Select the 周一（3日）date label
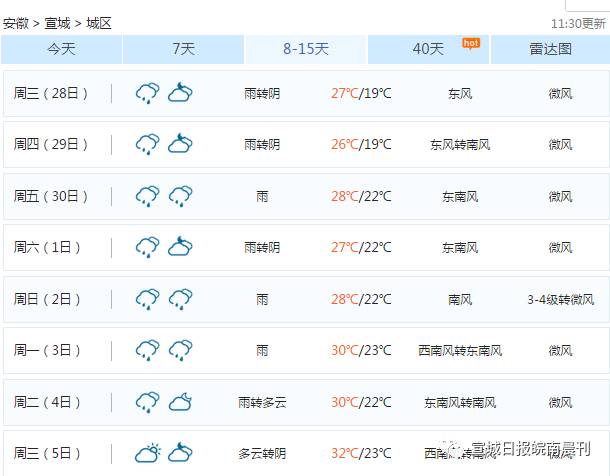The image size is (610, 476). pyautogui.click(x=47, y=350)
